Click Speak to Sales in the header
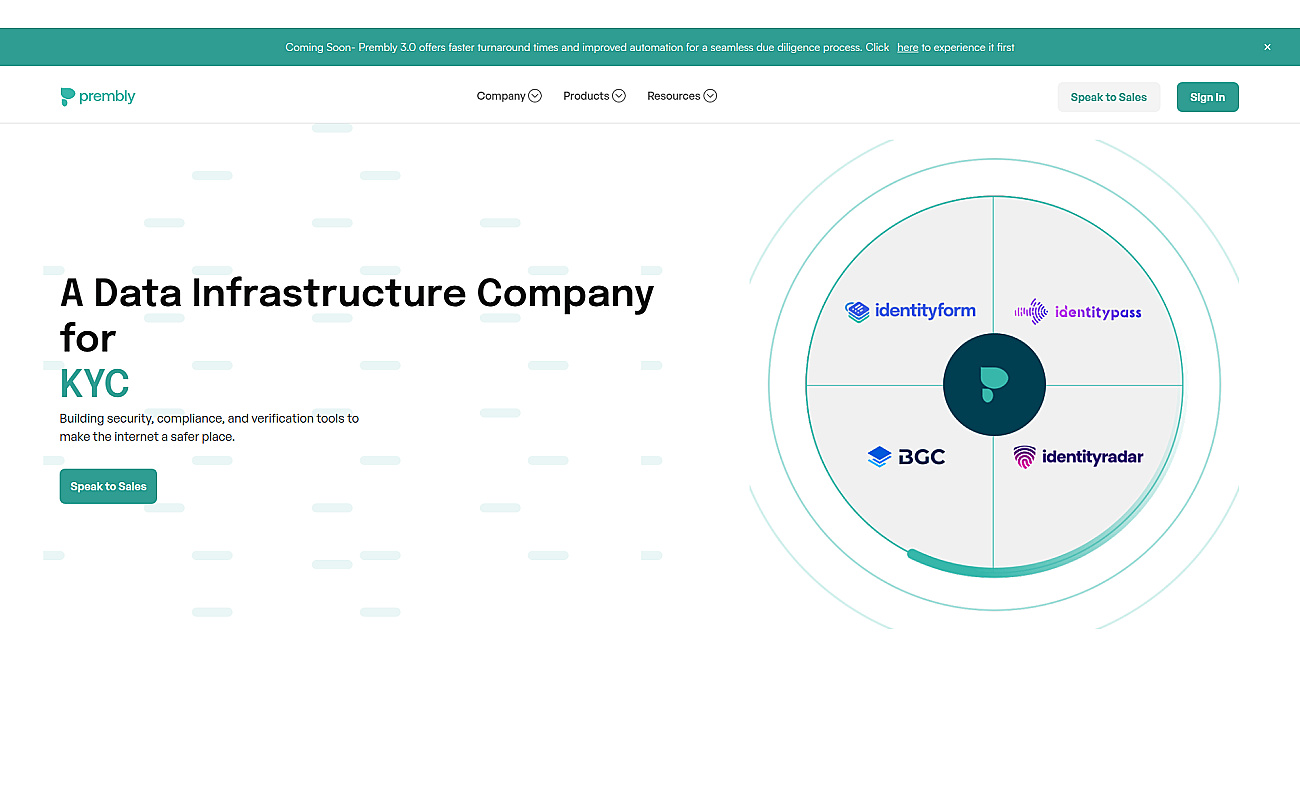Image resolution: width=1300 pixels, height=788 pixels. pos(1109,97)
